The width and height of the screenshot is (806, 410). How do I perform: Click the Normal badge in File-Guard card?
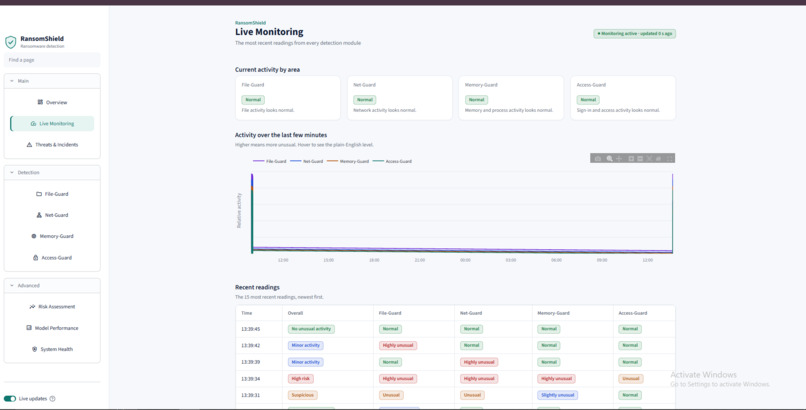[x=253, y=100]
